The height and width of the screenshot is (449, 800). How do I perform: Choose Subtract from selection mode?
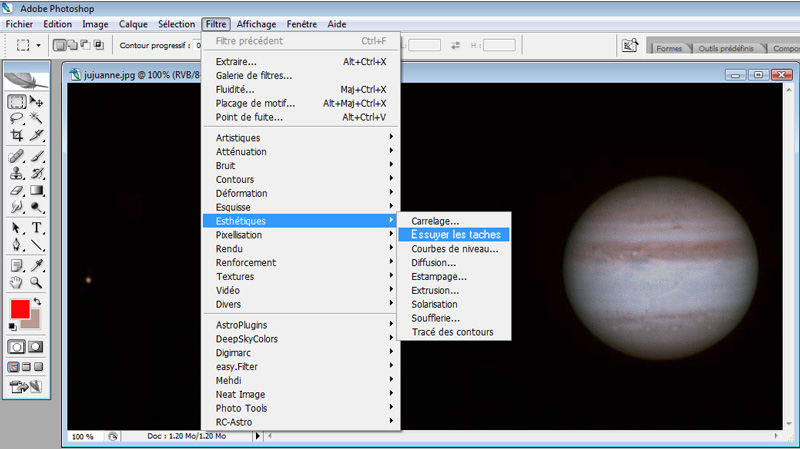85,45
